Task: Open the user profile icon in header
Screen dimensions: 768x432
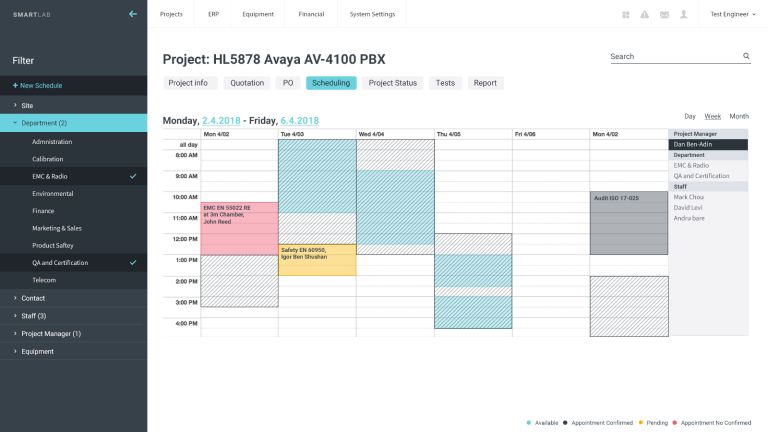Action: (684, 15)
